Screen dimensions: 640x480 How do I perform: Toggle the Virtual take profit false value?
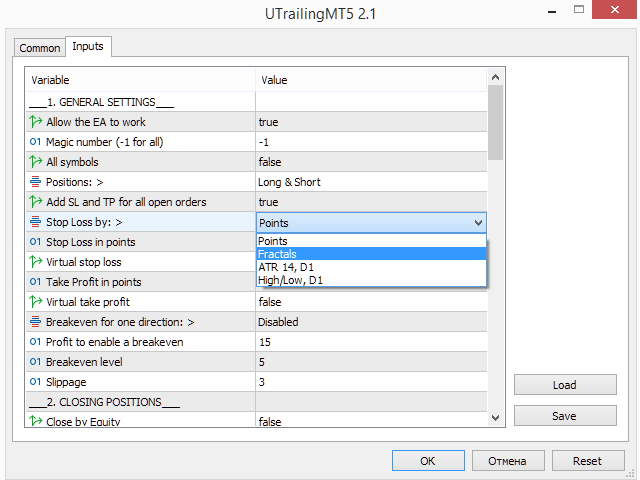[371, 302]
